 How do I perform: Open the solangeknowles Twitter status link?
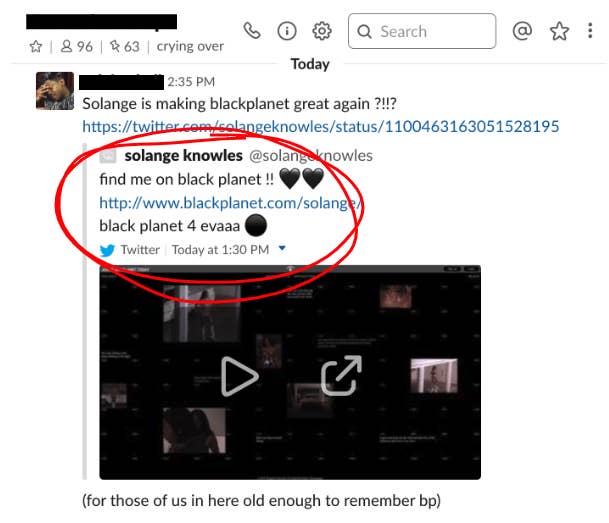[320, 126]
